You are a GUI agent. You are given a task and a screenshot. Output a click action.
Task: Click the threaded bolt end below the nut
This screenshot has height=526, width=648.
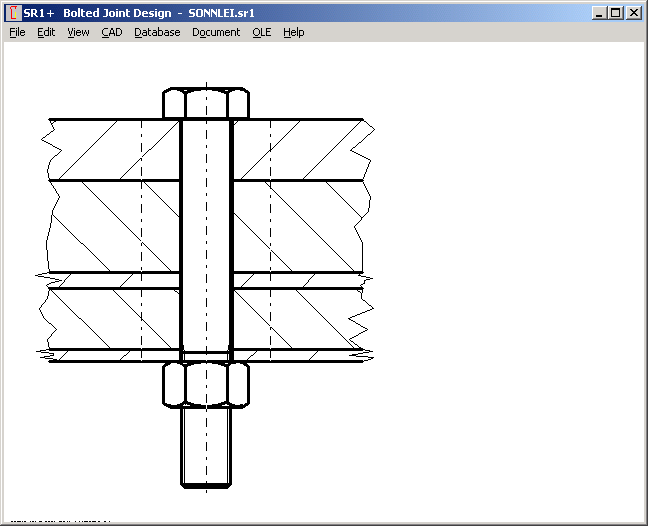(x=206, y=448)
